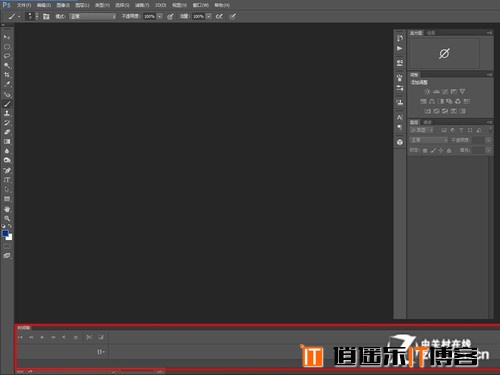This screenshot has width=500, height=375.
Task: Open the layer blend mode dropdown
Action: [x=429, y=140]
